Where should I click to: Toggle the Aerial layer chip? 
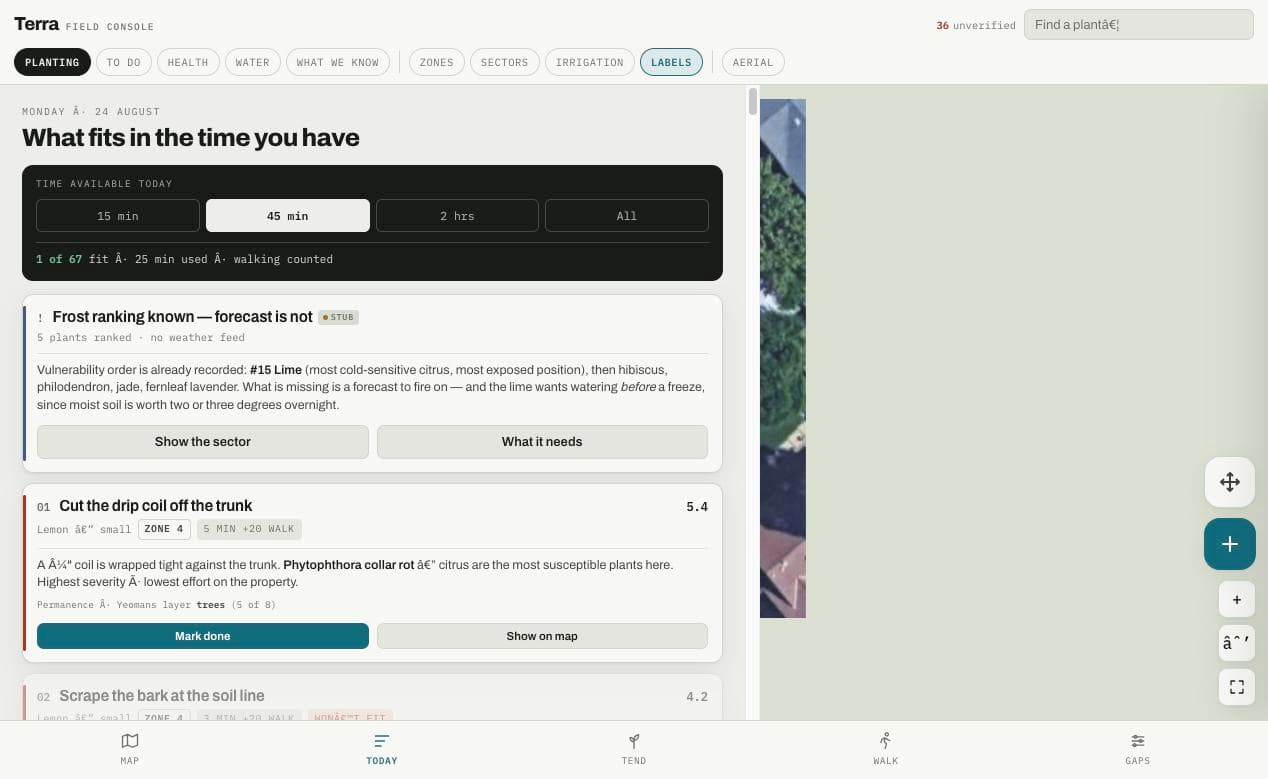click(x=753, y=62)
